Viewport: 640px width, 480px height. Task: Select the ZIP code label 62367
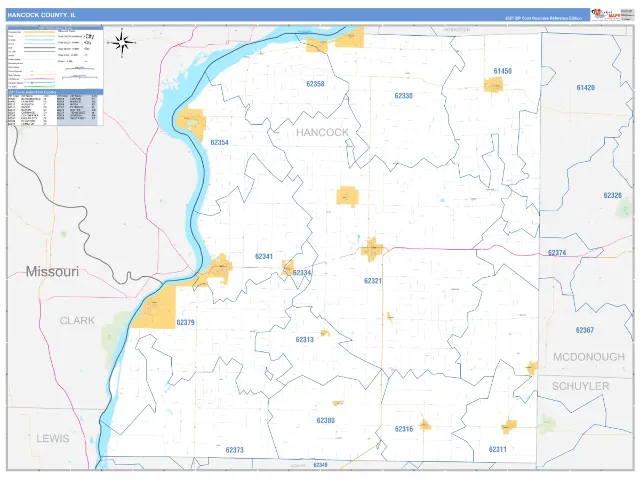click(584, 330)
